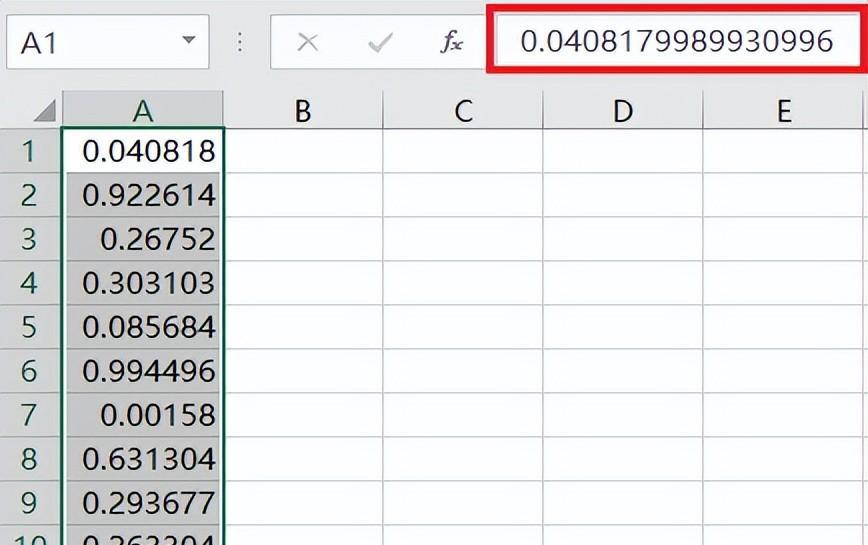Click cell containing 0.994496
The width and height of the screenshot is (868, 545).
[x=143, y=371]
